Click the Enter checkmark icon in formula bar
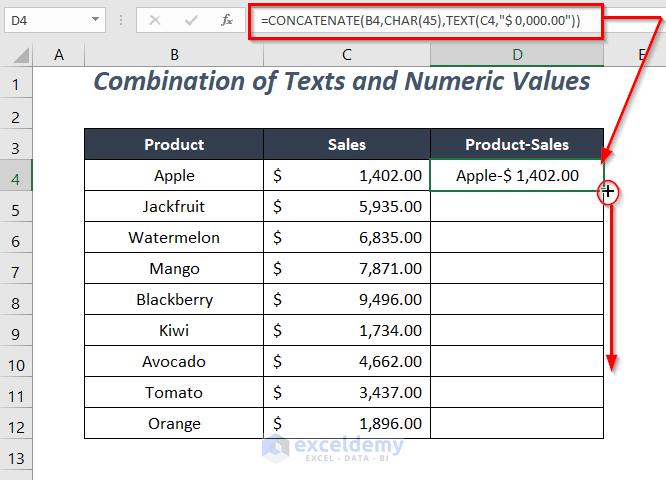Image resolution: width=666 pixels, height=480 pixels. click(190, 20)
